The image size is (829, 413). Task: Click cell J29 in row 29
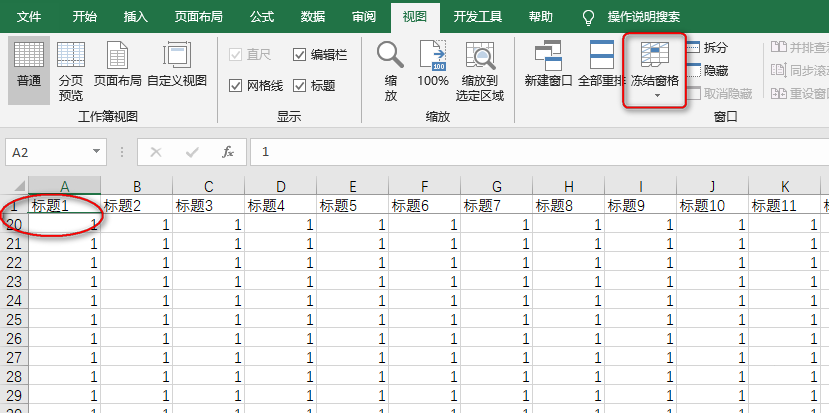[712, 395]
